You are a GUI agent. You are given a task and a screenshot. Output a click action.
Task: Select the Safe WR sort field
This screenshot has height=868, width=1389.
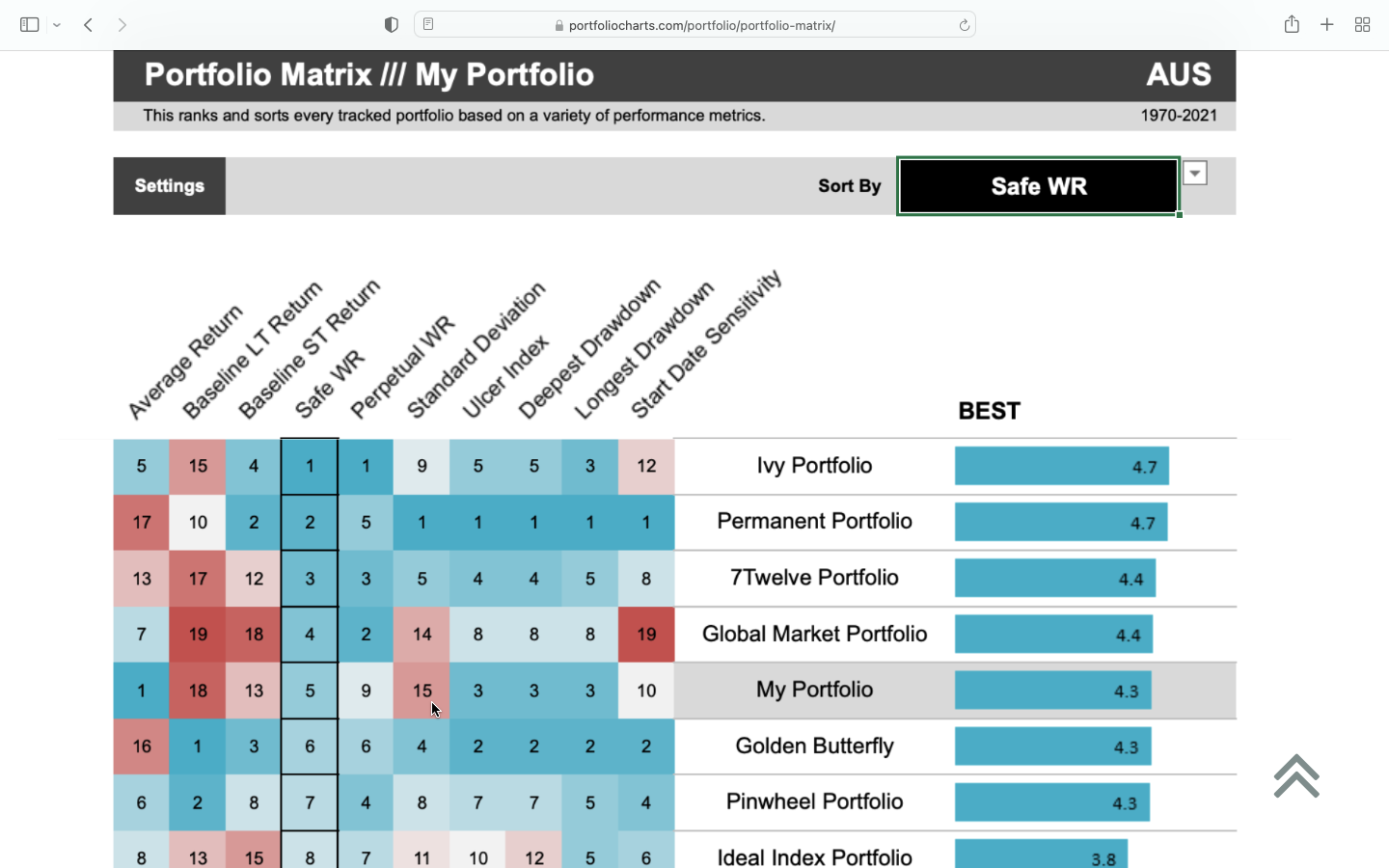tap(1038, 186)
